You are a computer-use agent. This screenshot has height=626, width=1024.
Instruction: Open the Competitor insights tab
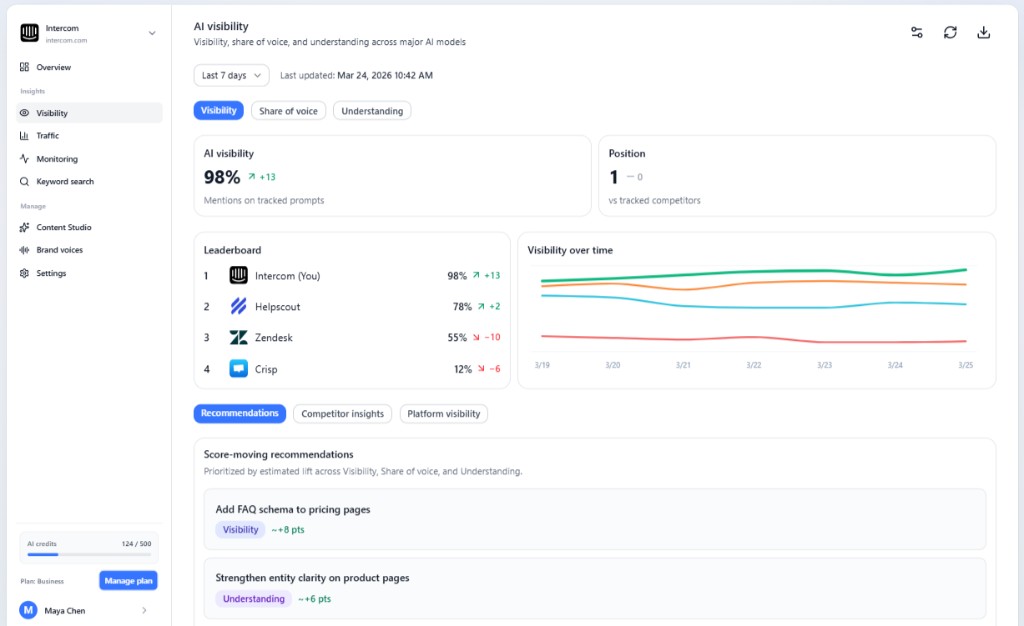coord(343,414)
